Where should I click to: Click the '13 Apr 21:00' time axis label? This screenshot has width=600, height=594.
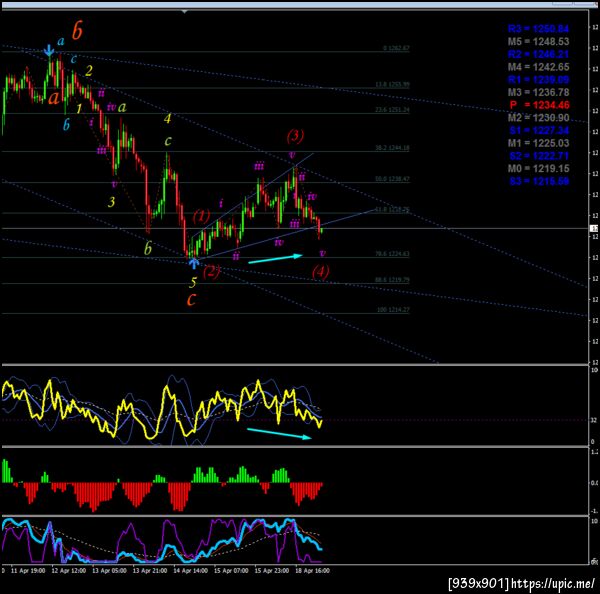pos(150,570)
